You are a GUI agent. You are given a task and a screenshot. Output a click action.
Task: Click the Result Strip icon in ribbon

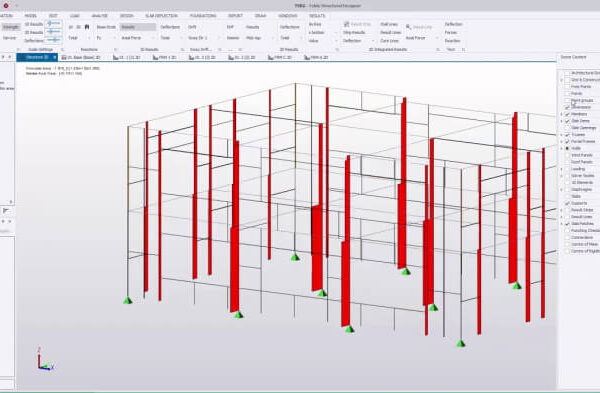click(x=347, y=24)
